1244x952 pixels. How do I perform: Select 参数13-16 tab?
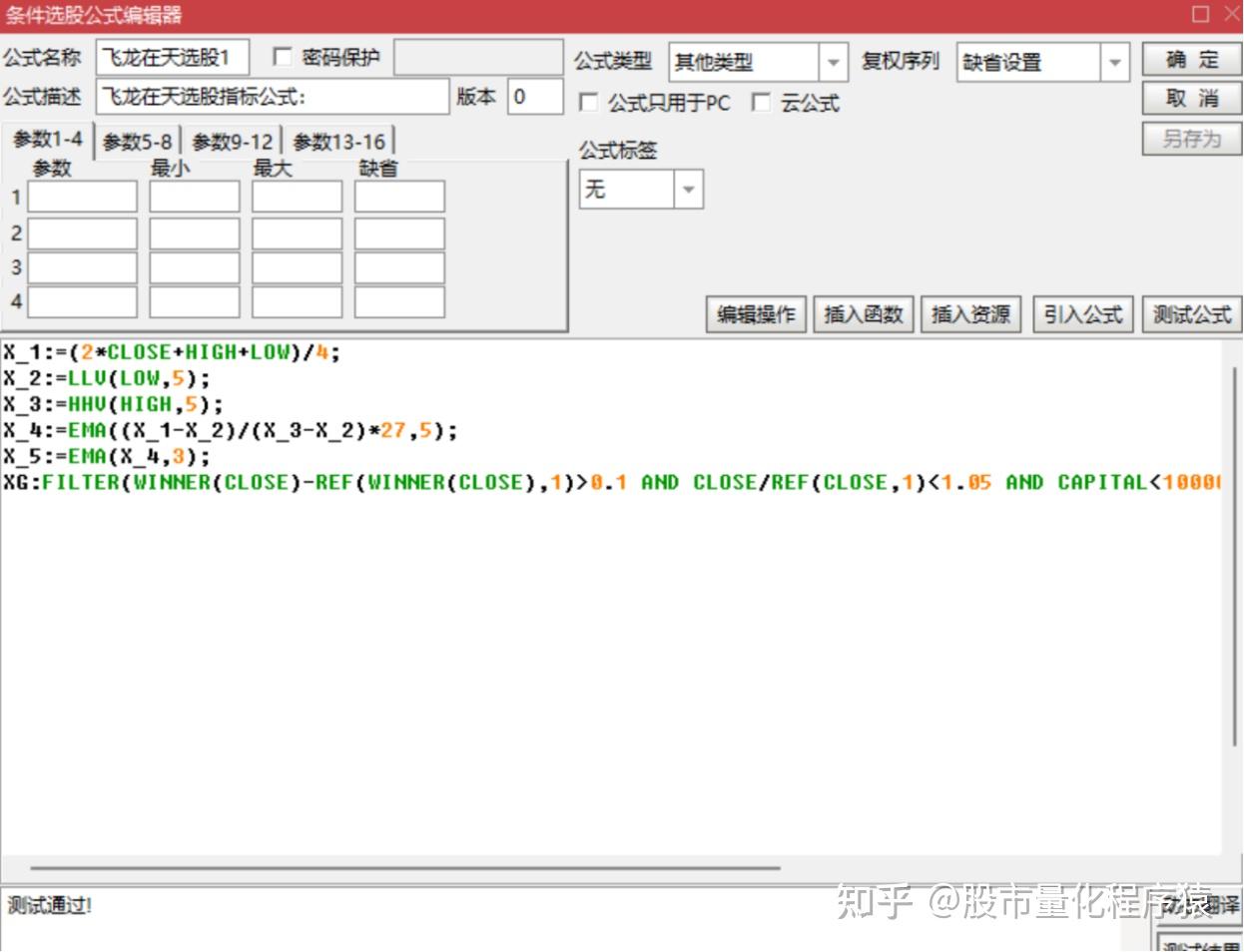(x=338, y=142)
